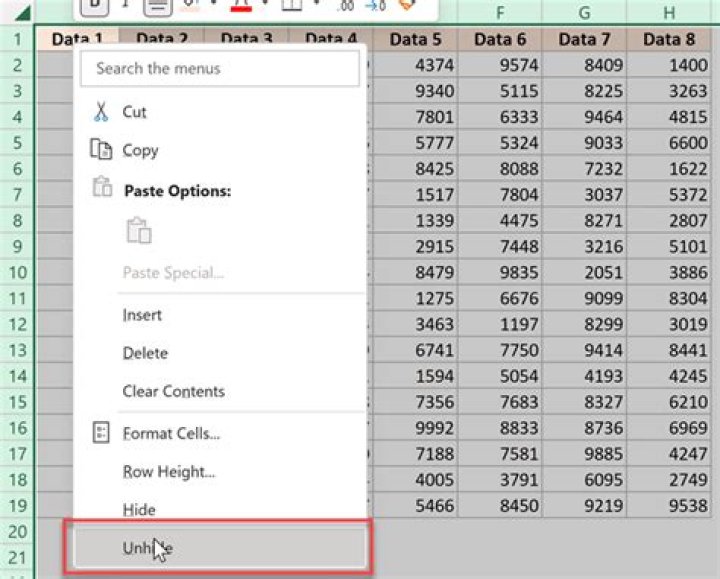Click the Cut scissors icon
This screenshot has height=579, width=720.
coord(101,112)
